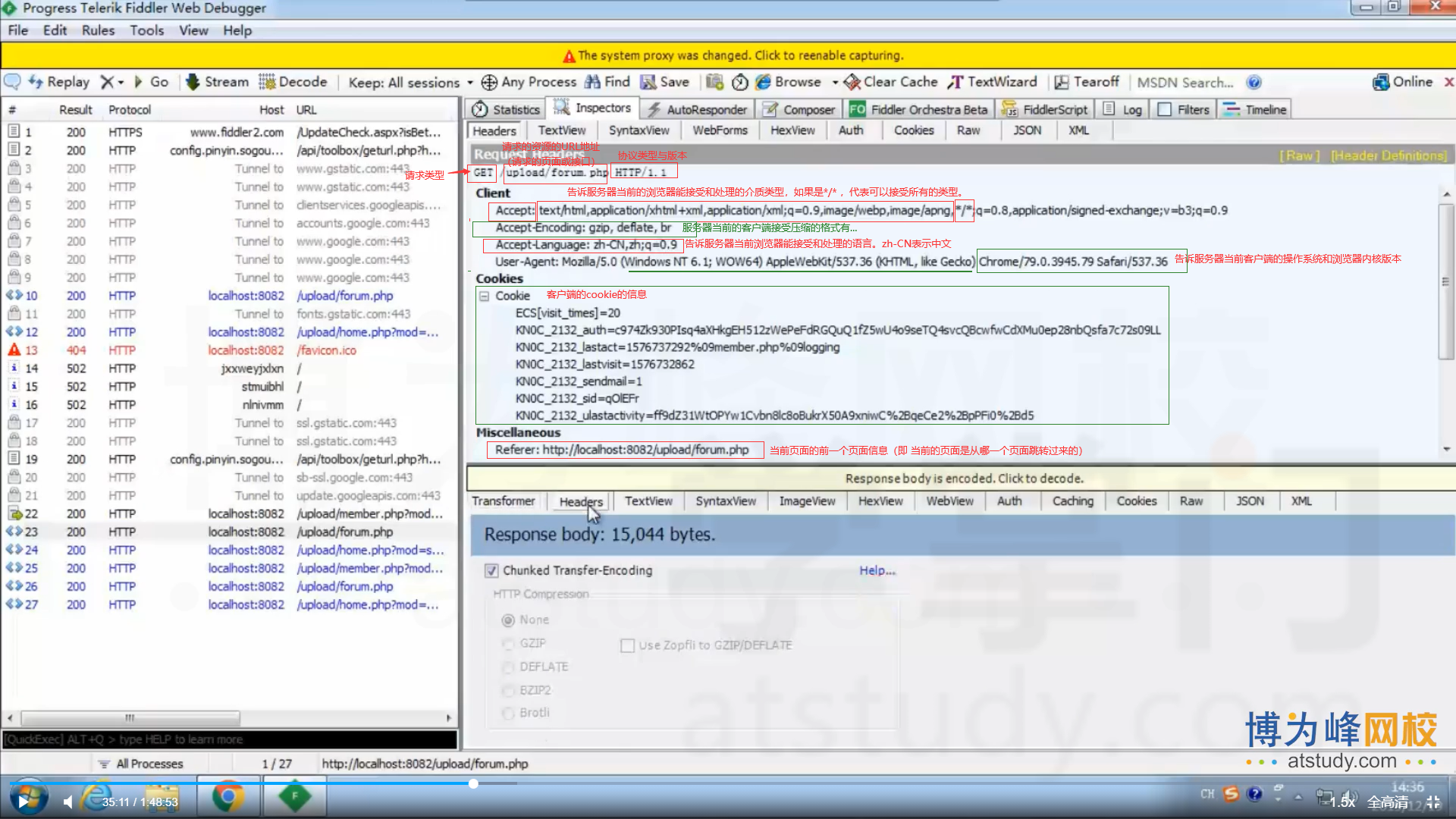
Task: Switch to the AutoResponder tab
Action: (698, 109)
